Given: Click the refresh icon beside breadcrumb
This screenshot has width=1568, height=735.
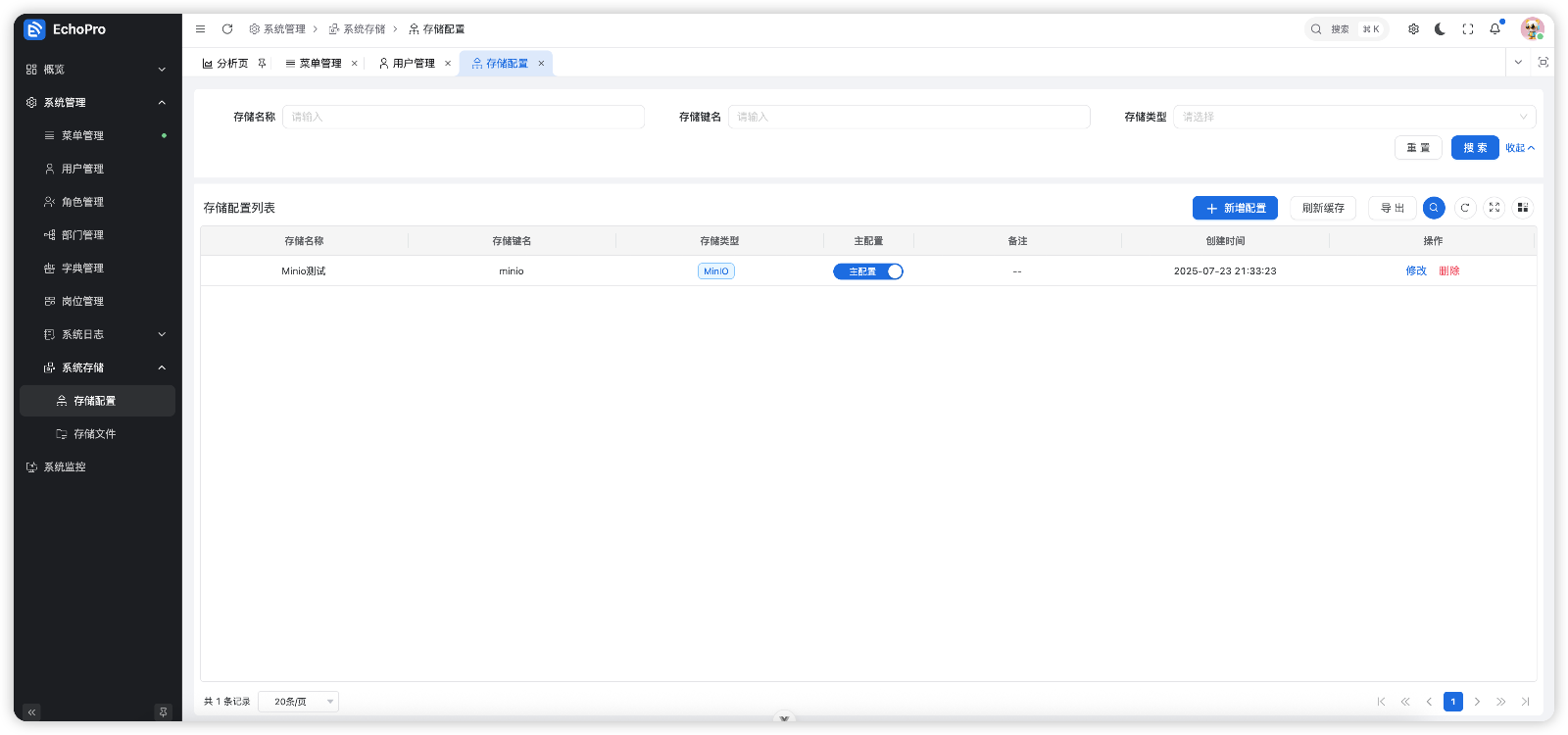Looking at the screenshot, I should [x=227, y=29].
